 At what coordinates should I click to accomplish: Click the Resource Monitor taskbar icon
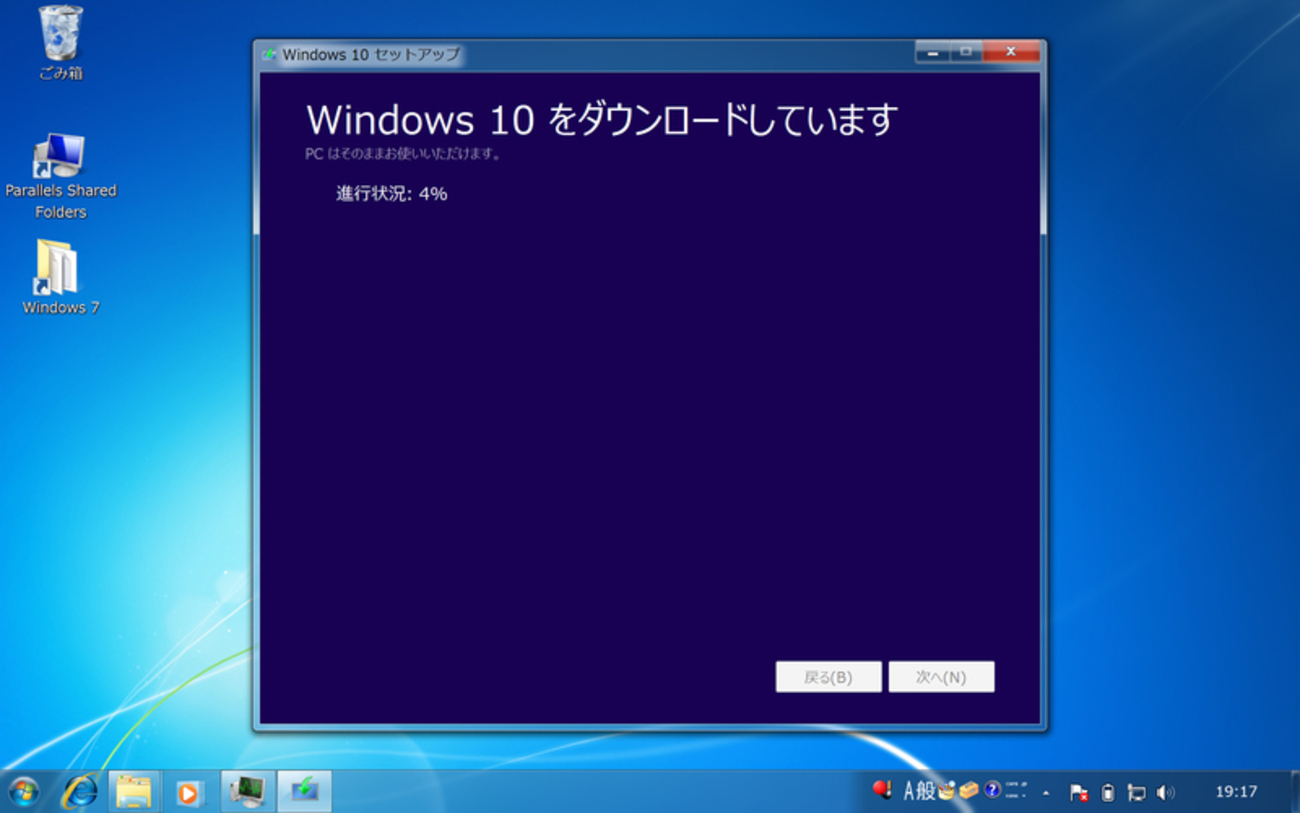coord(246,790)
